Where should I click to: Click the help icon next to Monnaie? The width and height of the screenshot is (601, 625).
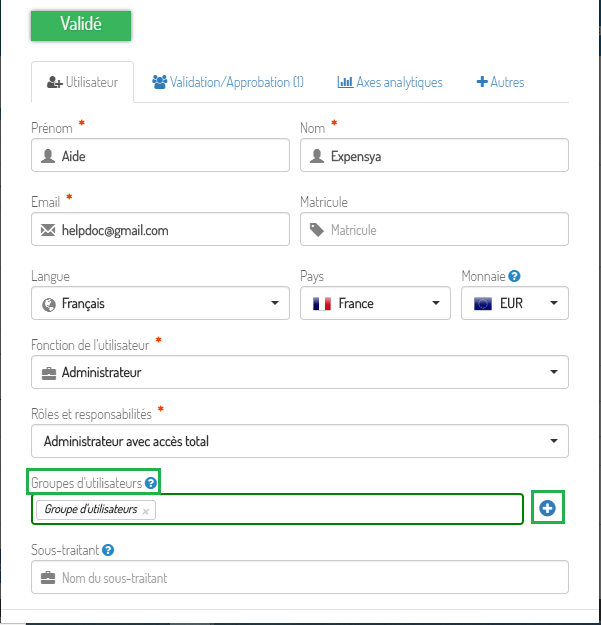tap(515, 276)
